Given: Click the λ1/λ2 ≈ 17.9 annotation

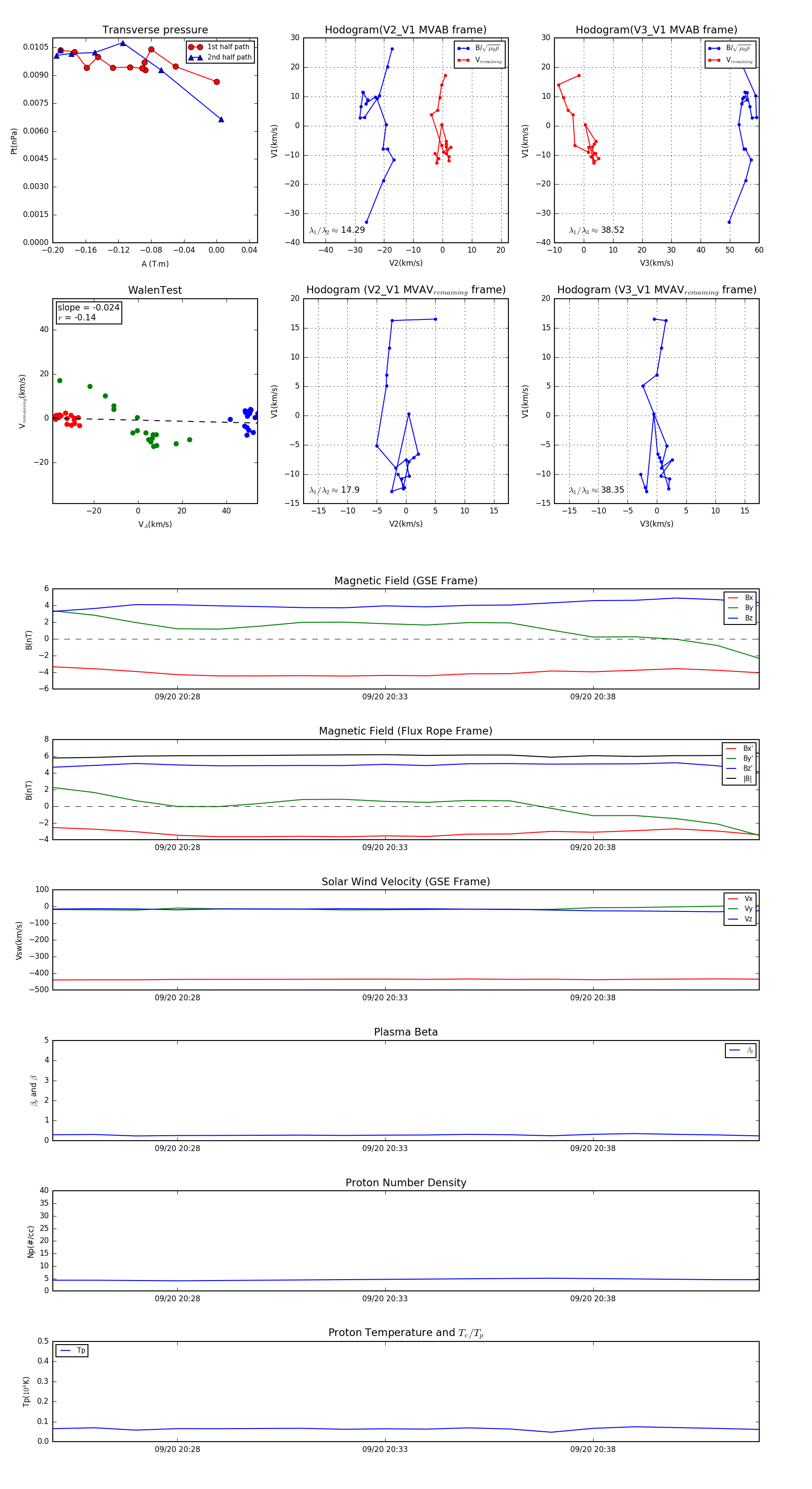Looking at the screenshot, I should pyautogui.click(x=334, y=490).
